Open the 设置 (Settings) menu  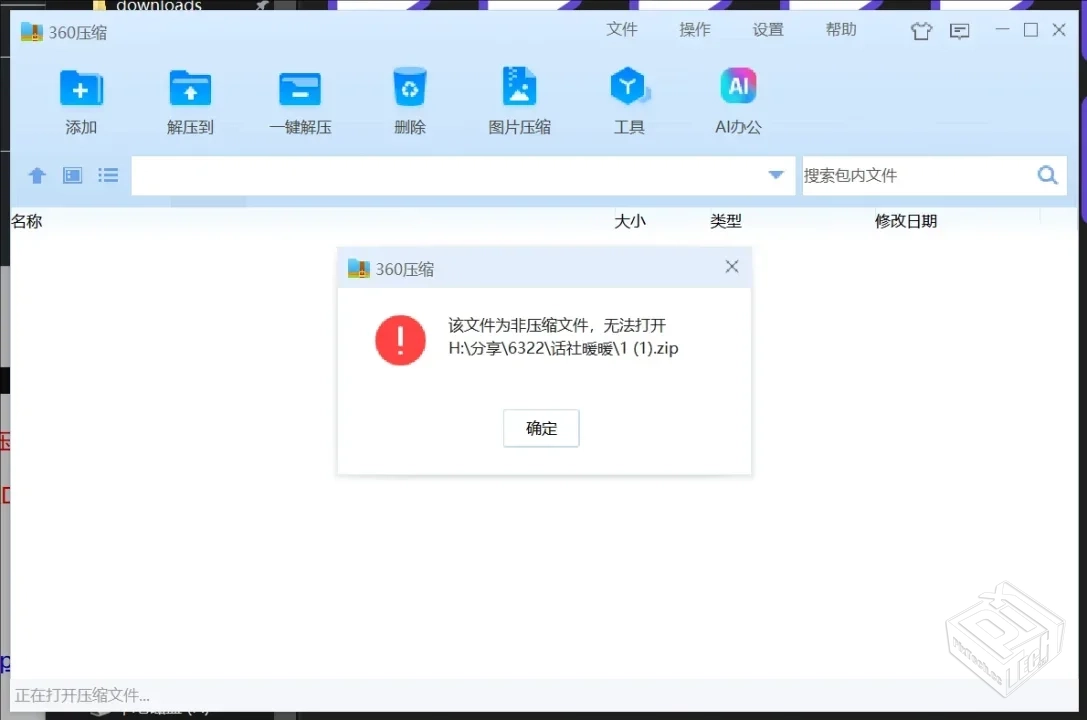click(x=767, y=30)
